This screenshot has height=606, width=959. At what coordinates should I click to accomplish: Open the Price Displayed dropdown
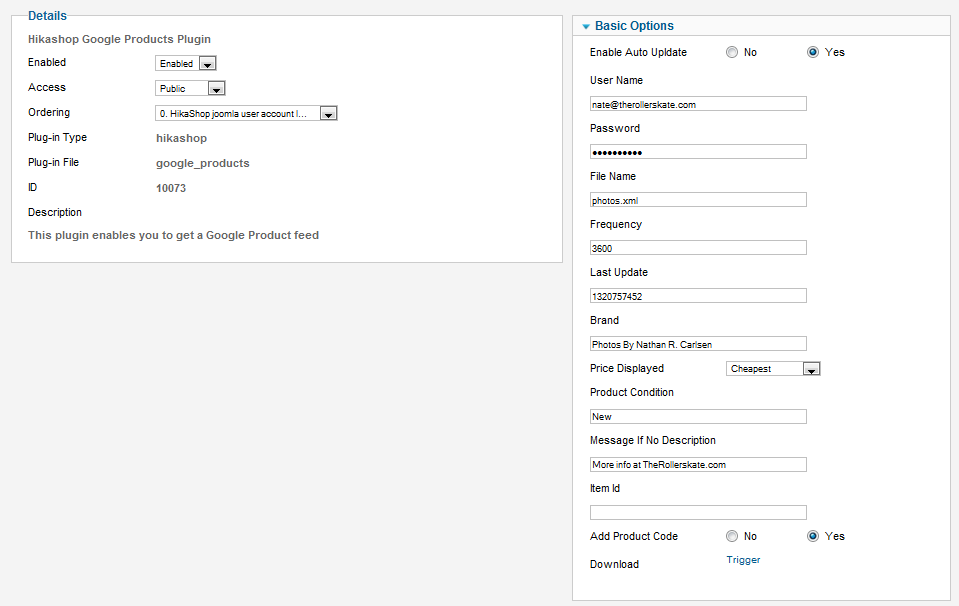point(773,369)
